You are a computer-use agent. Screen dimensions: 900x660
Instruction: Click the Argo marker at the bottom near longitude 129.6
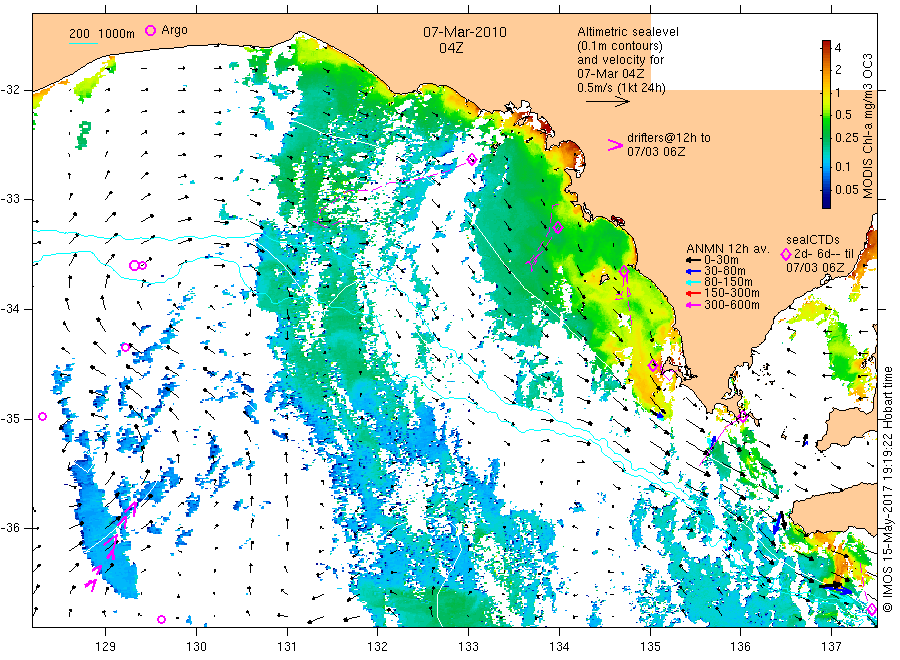click(x=161, y=619)
